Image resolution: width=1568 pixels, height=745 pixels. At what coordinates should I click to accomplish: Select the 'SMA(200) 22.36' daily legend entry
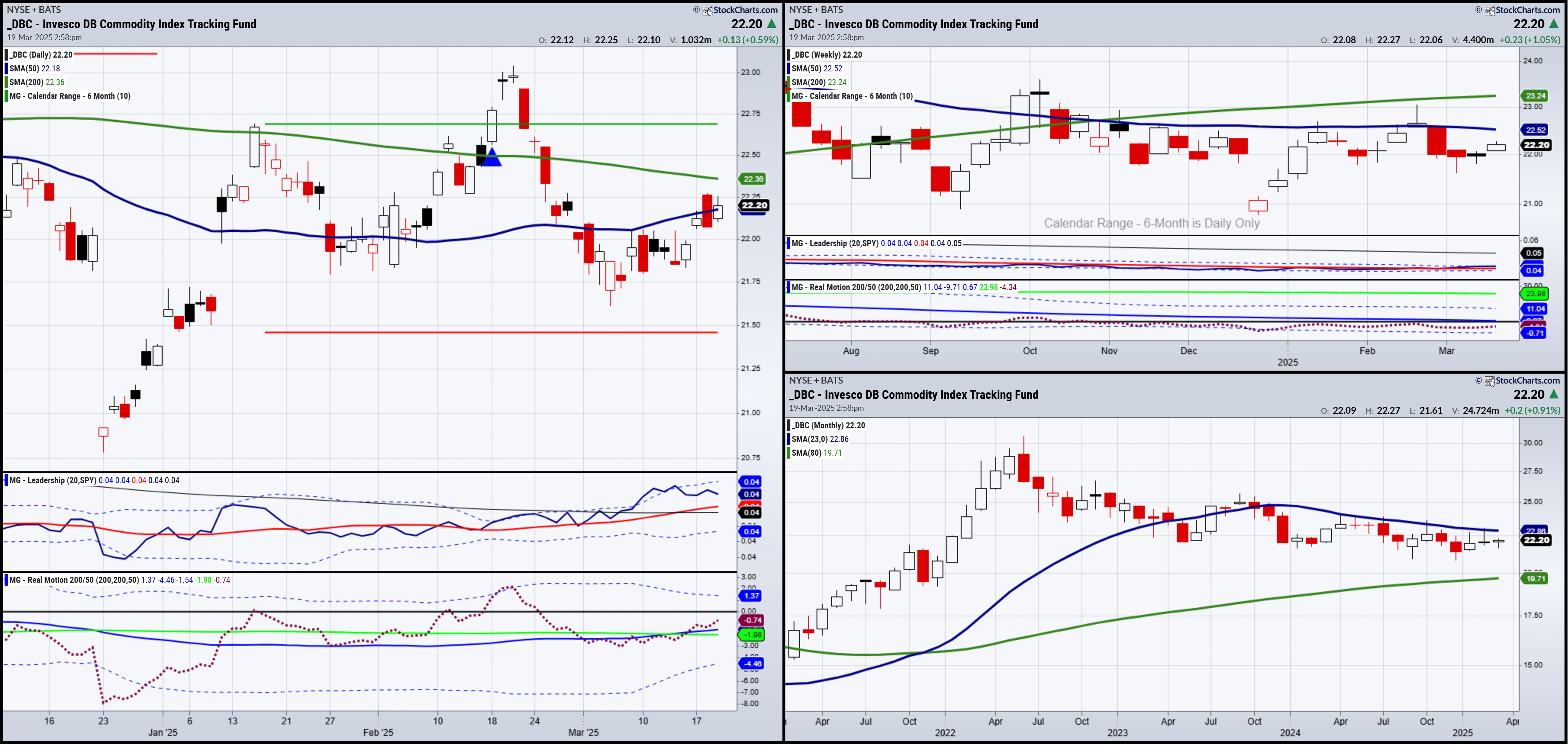37,82
